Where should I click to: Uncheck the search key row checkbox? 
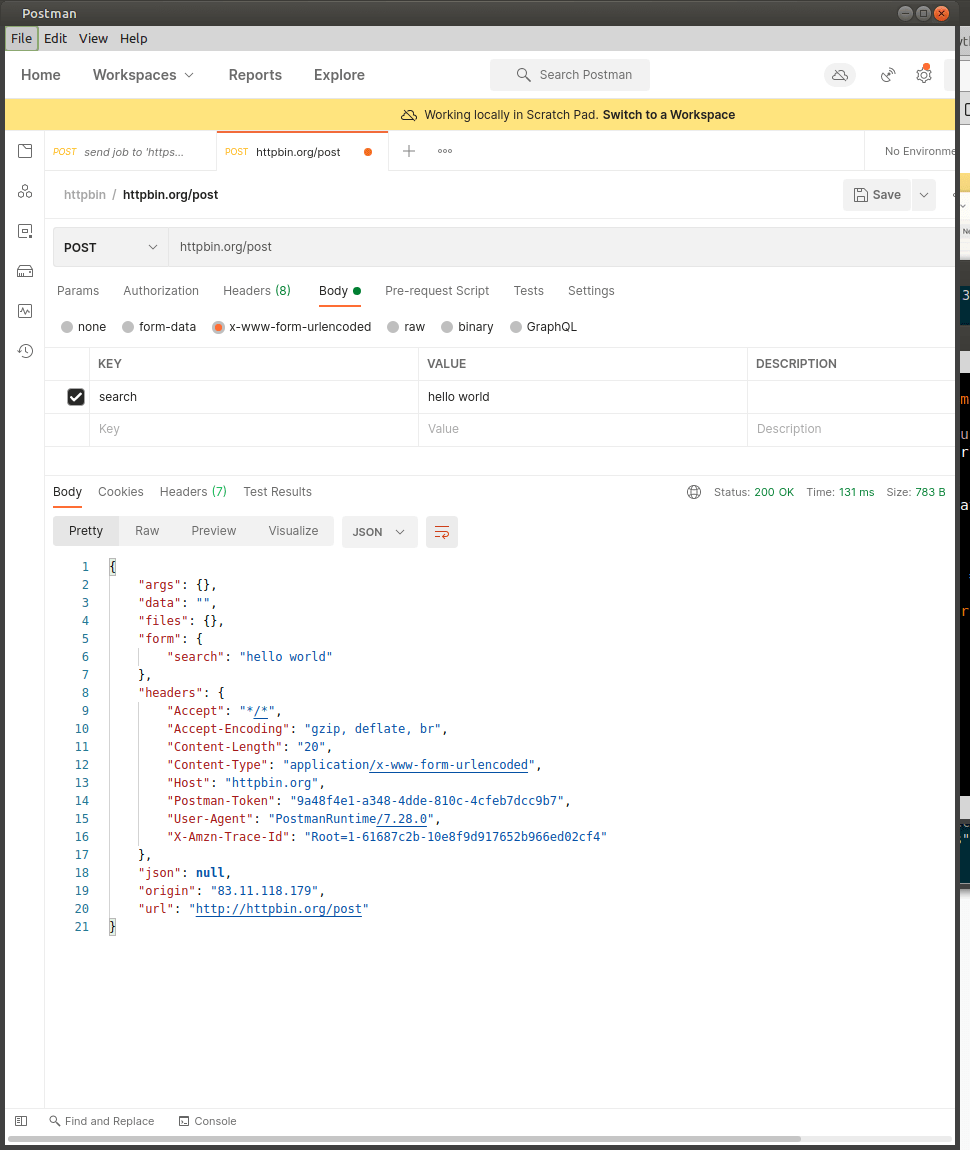click(76, 397)
